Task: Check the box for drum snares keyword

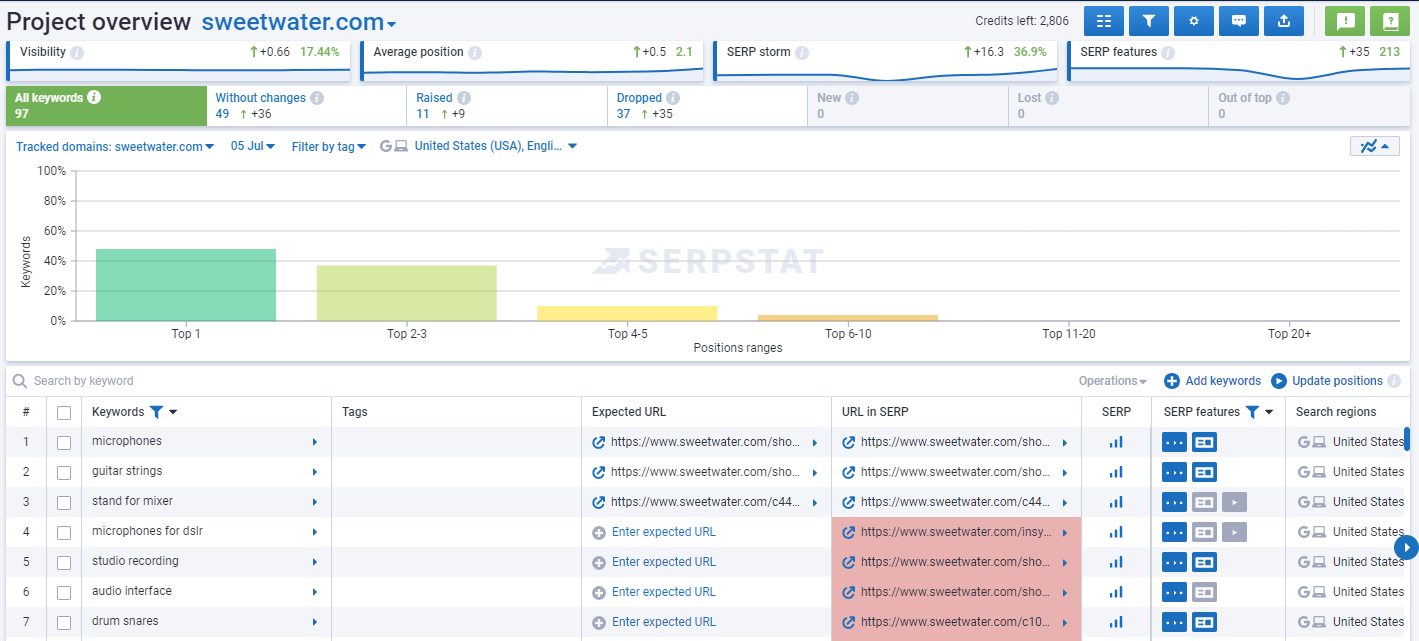Action: pos(64,622)
